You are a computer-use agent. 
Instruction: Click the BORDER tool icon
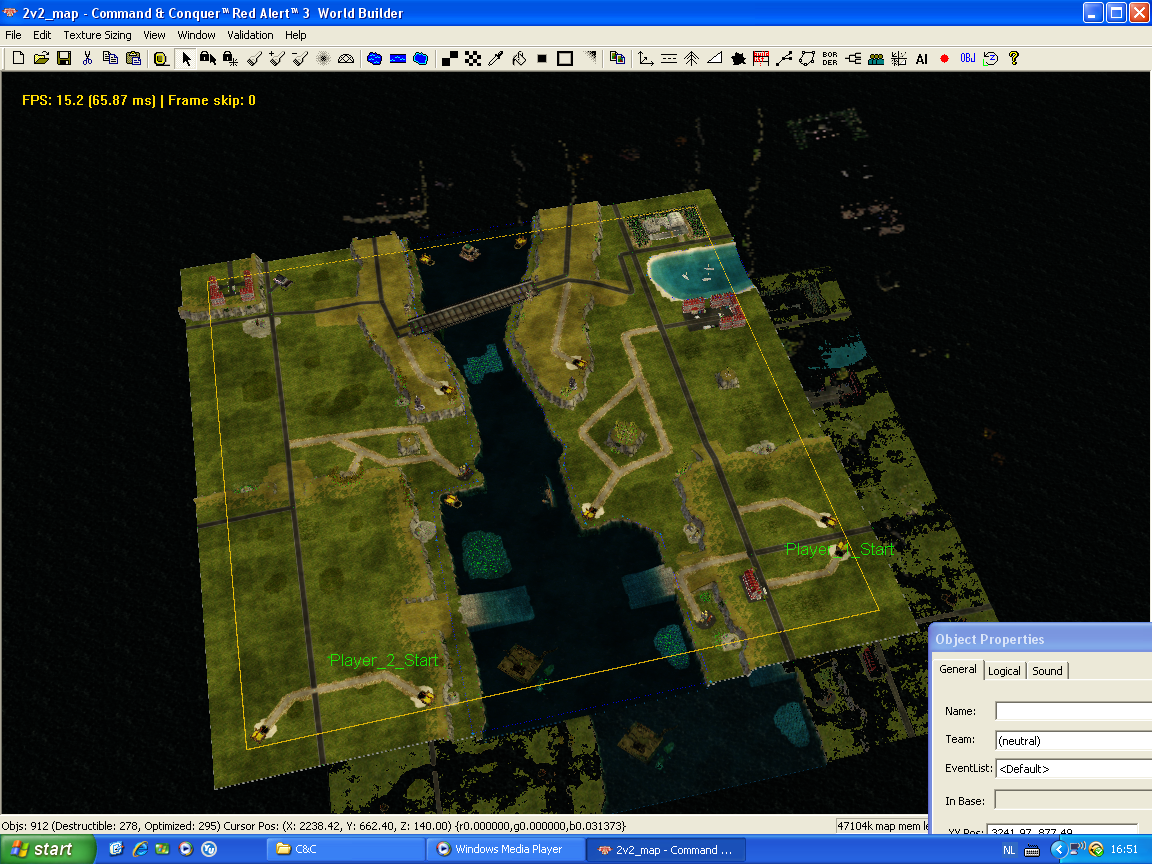click(829, 58)
